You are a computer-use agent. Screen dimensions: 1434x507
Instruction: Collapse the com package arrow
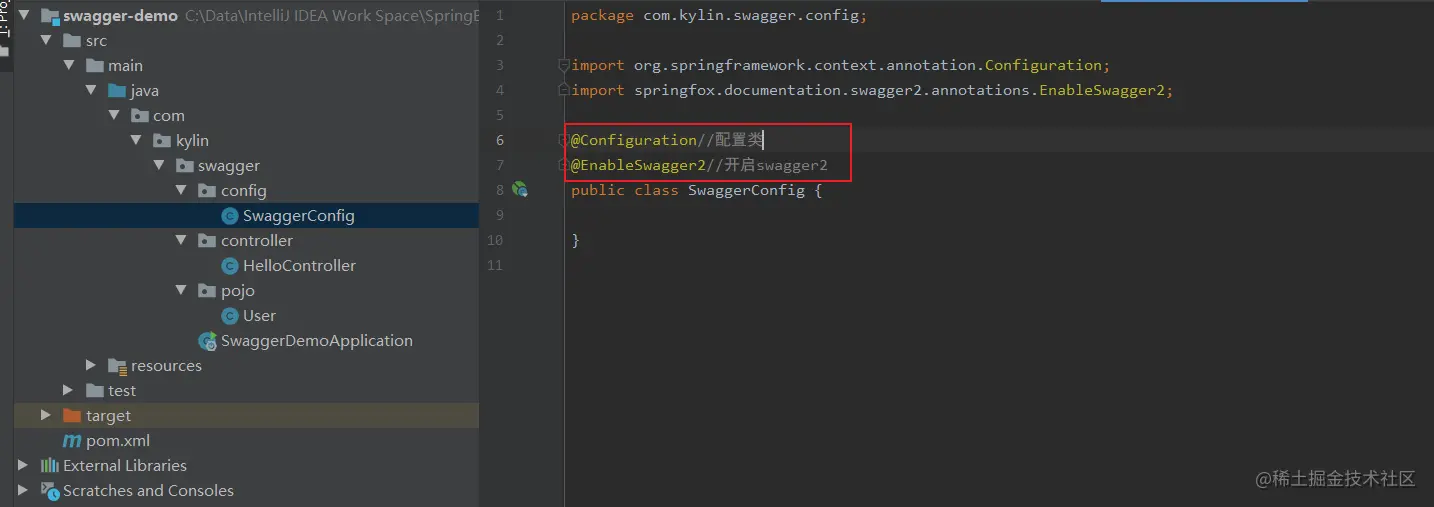point(114,116)
